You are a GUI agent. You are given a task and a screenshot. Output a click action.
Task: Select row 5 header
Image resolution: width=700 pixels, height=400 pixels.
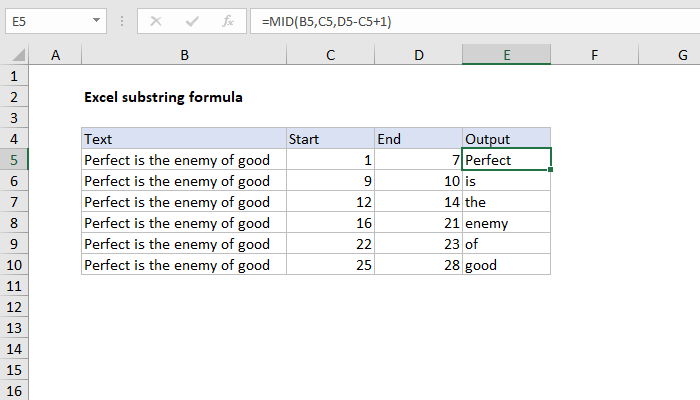14,160
